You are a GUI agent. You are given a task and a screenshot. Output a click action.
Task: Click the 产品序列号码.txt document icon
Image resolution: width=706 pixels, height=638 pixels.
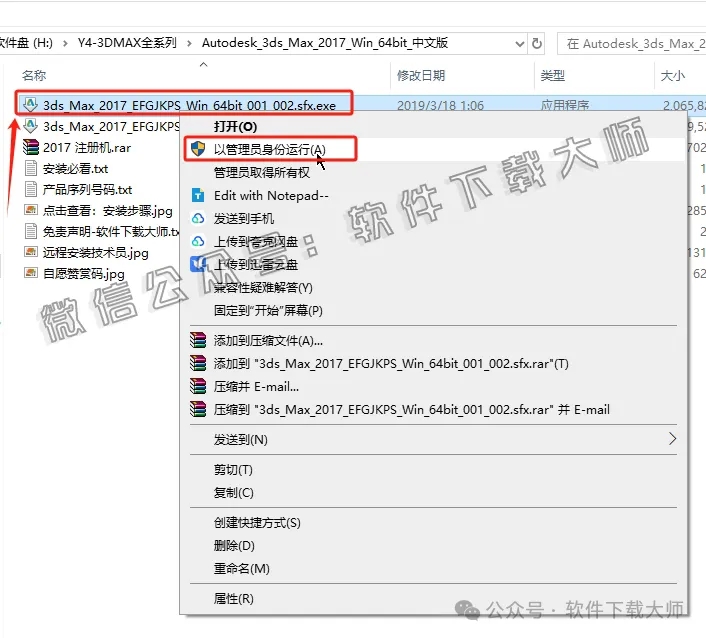(31, 189)
